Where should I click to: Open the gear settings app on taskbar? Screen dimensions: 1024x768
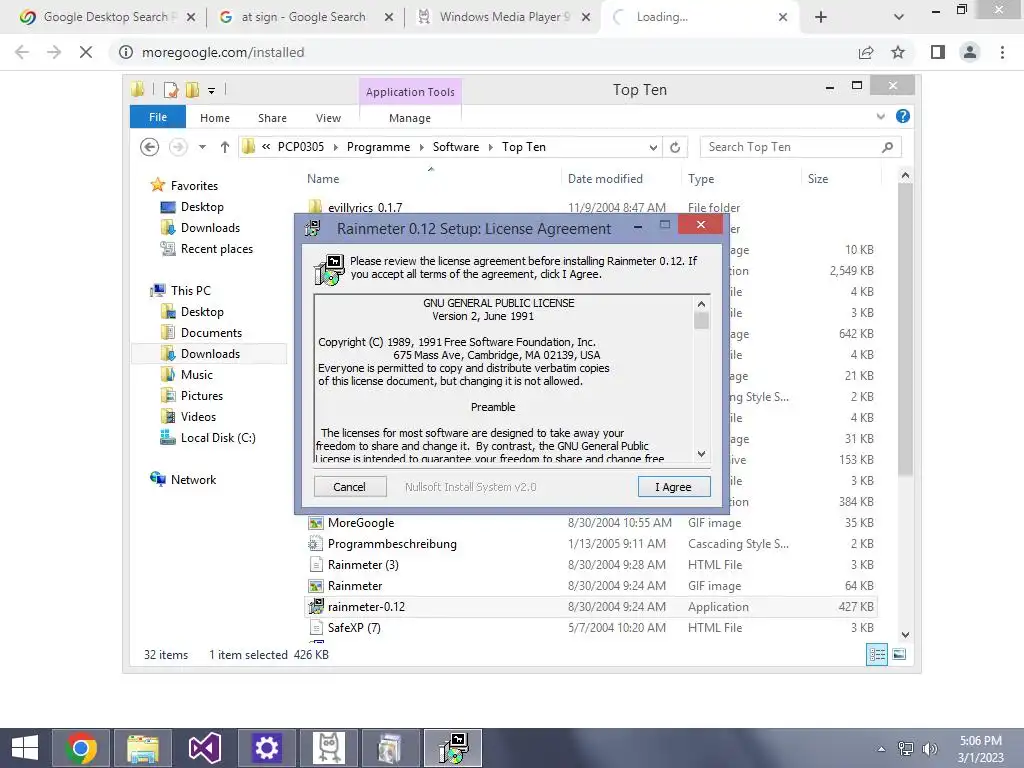pos(266,748)
